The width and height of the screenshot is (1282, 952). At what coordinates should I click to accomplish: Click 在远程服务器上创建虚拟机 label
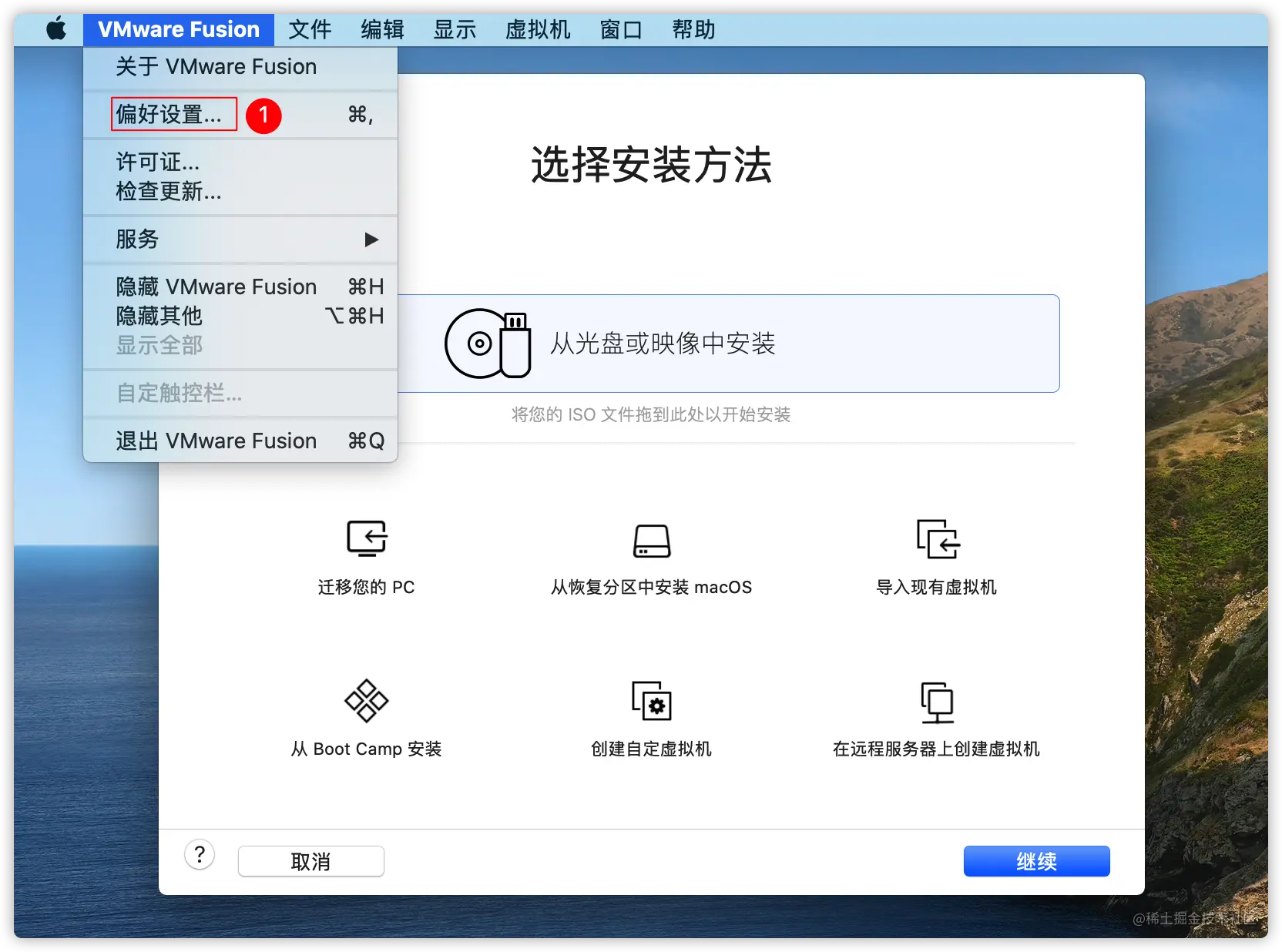937,749
